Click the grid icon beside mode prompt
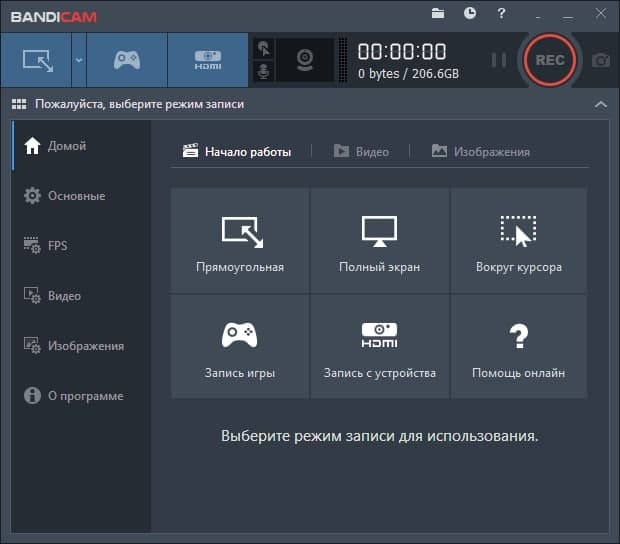Viewport: 620px width, 544px height. pos(19,104)
